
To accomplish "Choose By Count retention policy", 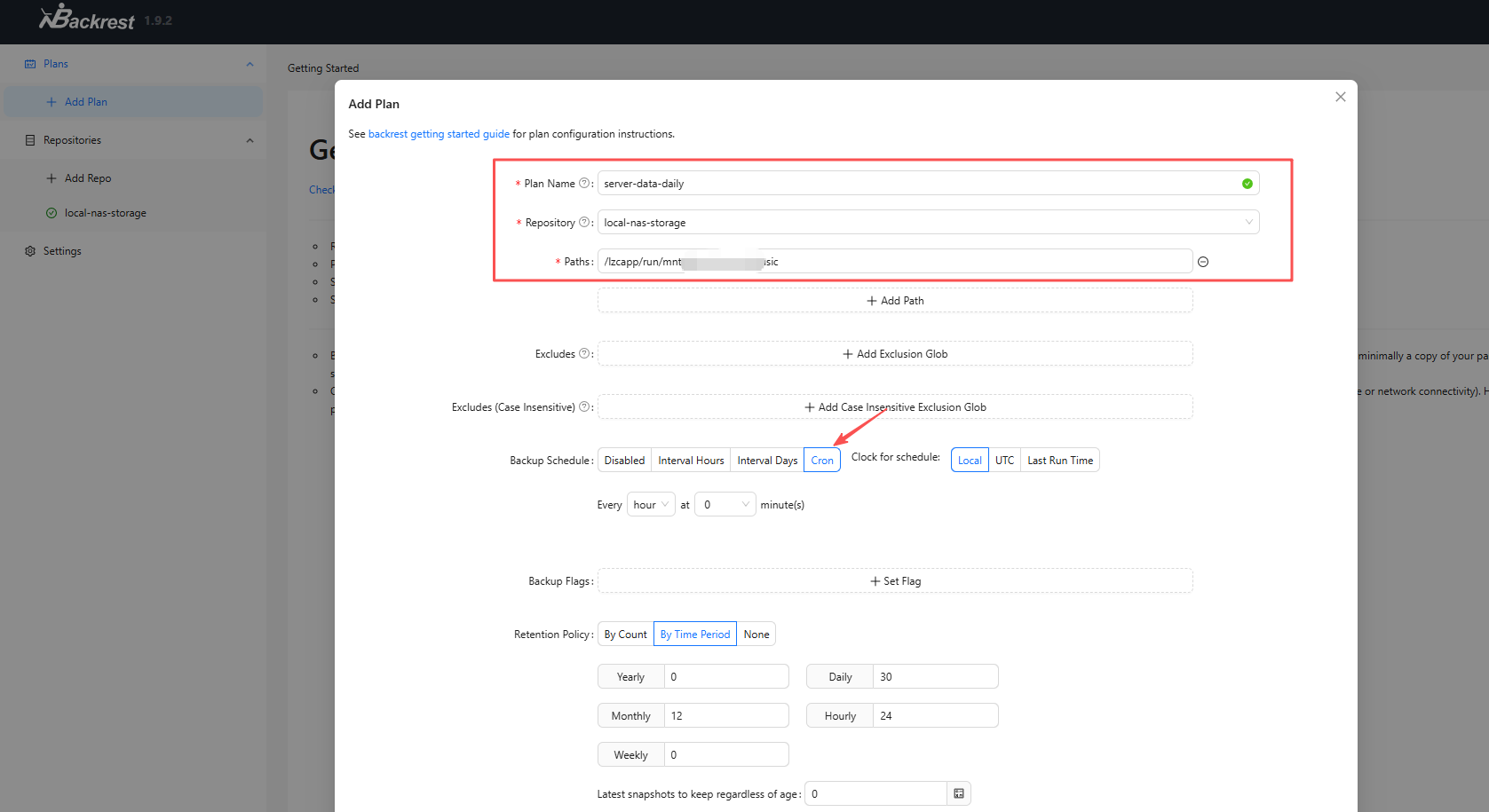I will tap(626, 635).
